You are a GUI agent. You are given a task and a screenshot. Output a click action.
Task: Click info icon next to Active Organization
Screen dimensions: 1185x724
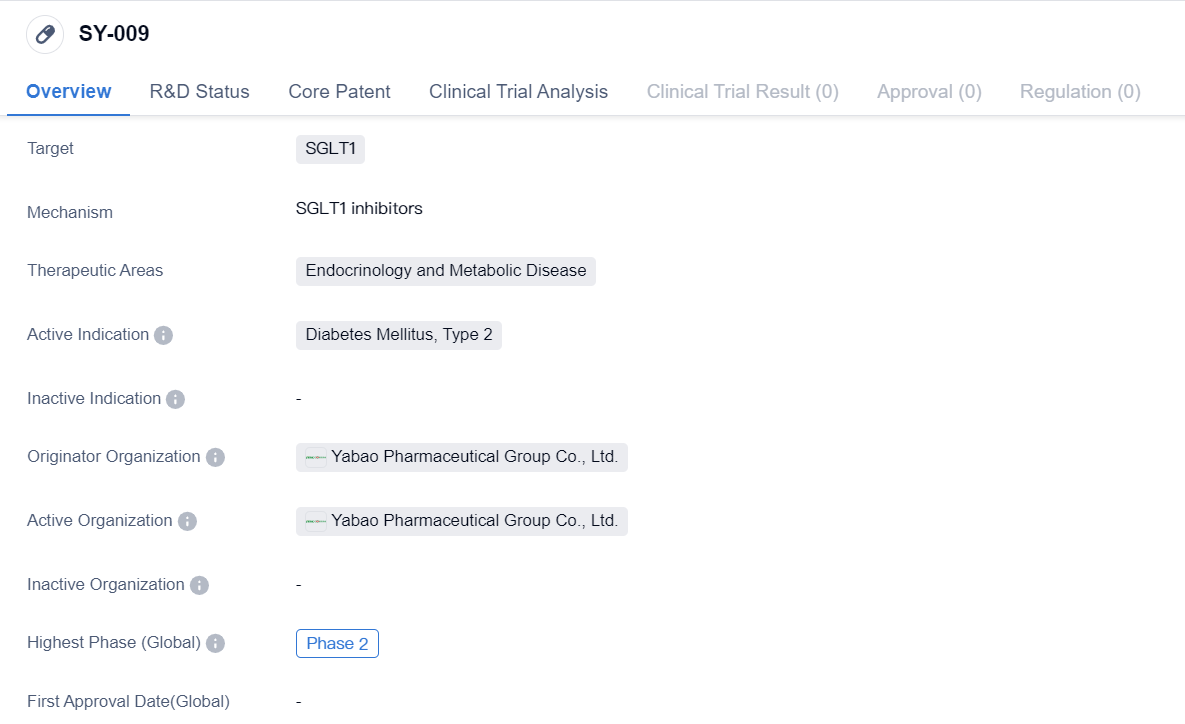coord(187,521)
